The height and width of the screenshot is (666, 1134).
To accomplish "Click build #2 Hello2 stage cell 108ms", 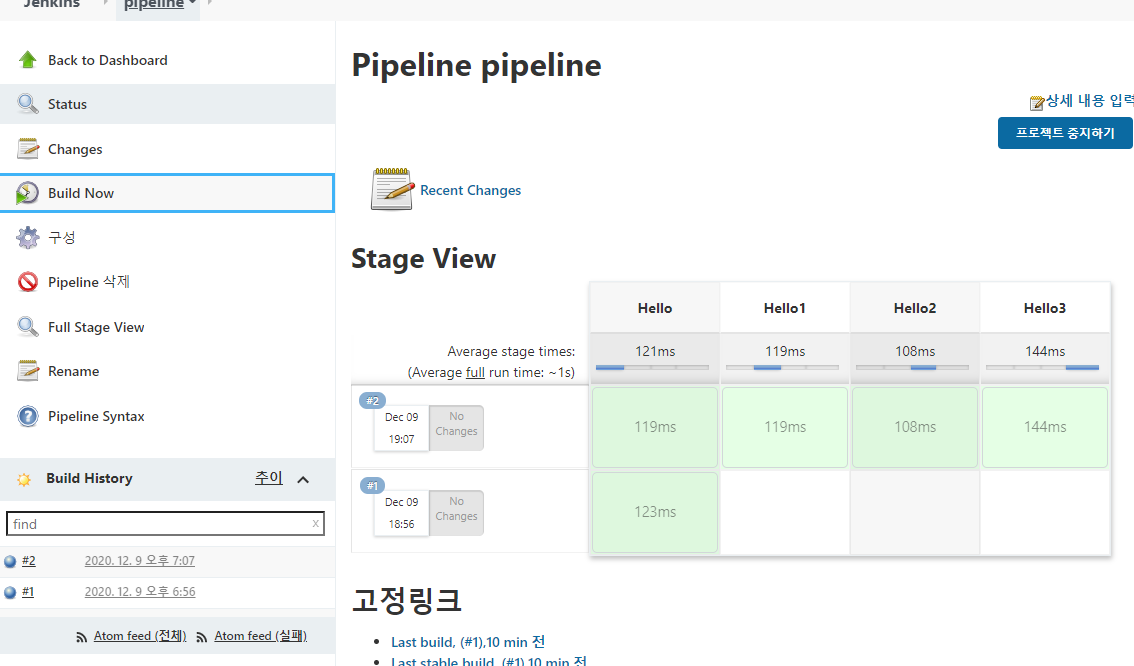I will (x=915, y=427).
